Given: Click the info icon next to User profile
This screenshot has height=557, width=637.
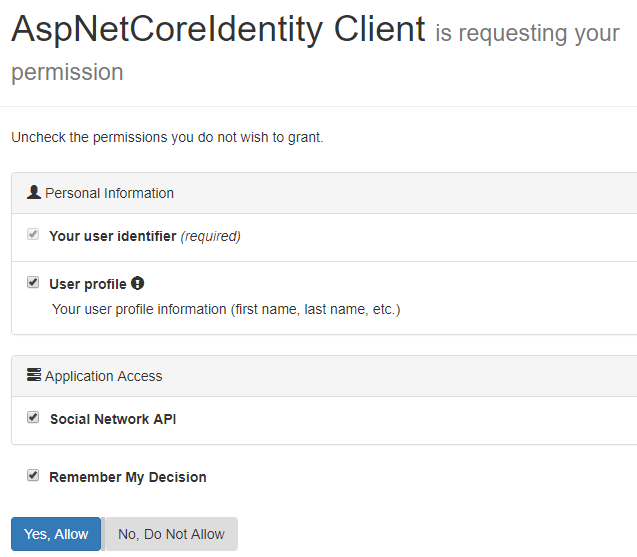Looking at the screenshot, I should 138,283.
